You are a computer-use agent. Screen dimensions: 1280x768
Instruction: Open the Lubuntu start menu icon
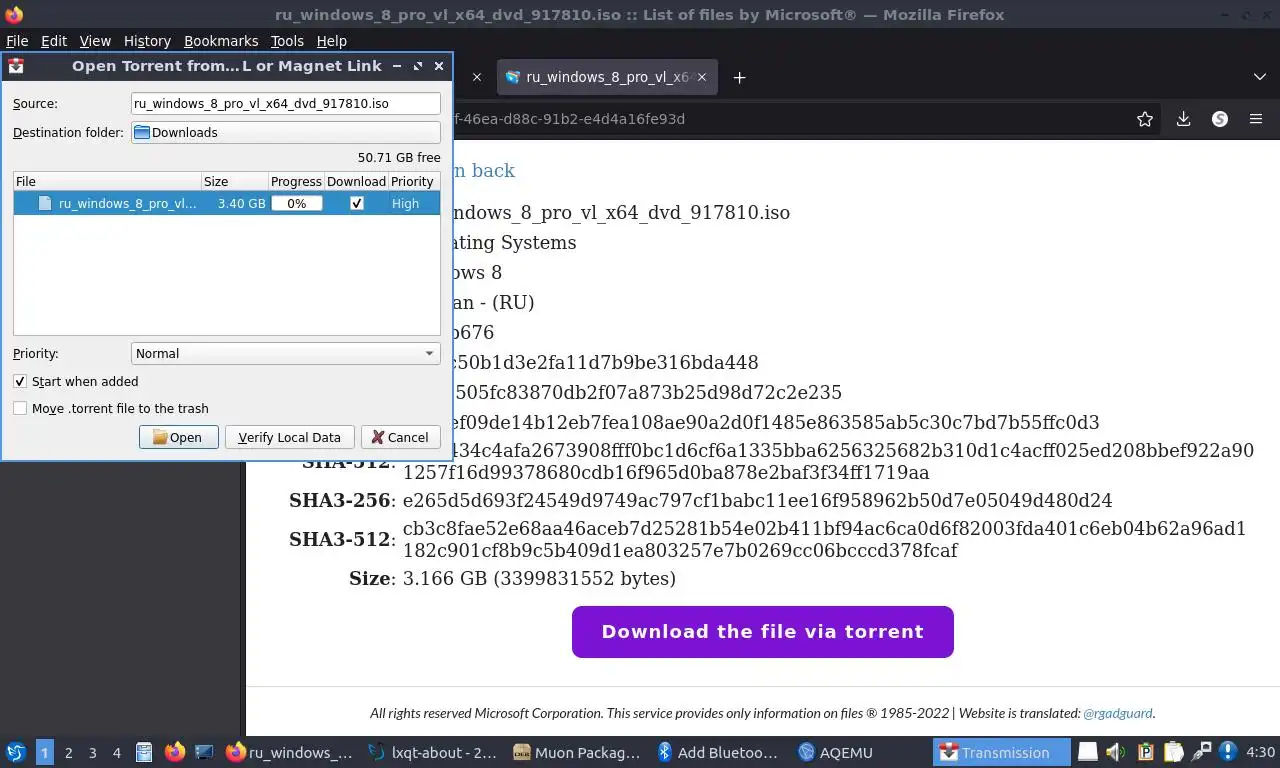pyautogui.click(x=15, y=752)
